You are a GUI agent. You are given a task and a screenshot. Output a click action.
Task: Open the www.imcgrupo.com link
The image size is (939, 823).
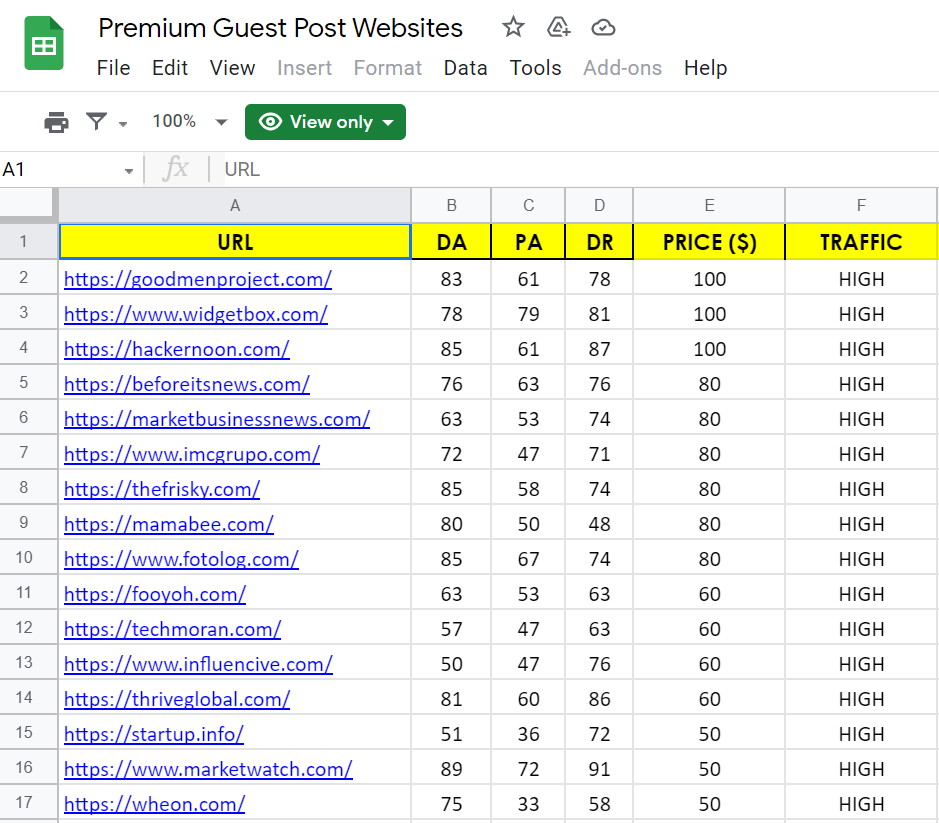point(192,454)
